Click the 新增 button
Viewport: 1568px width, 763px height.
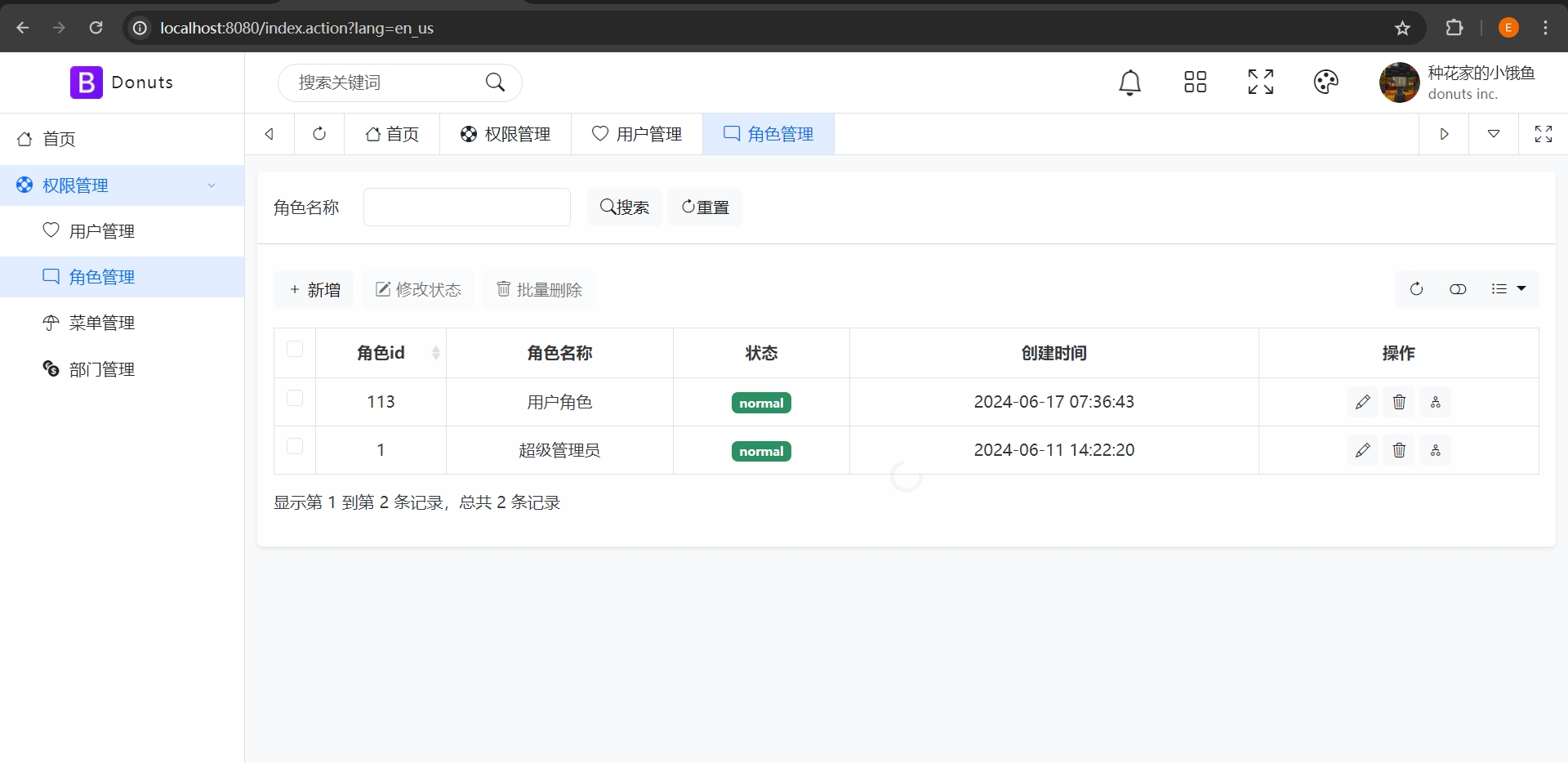314,290
